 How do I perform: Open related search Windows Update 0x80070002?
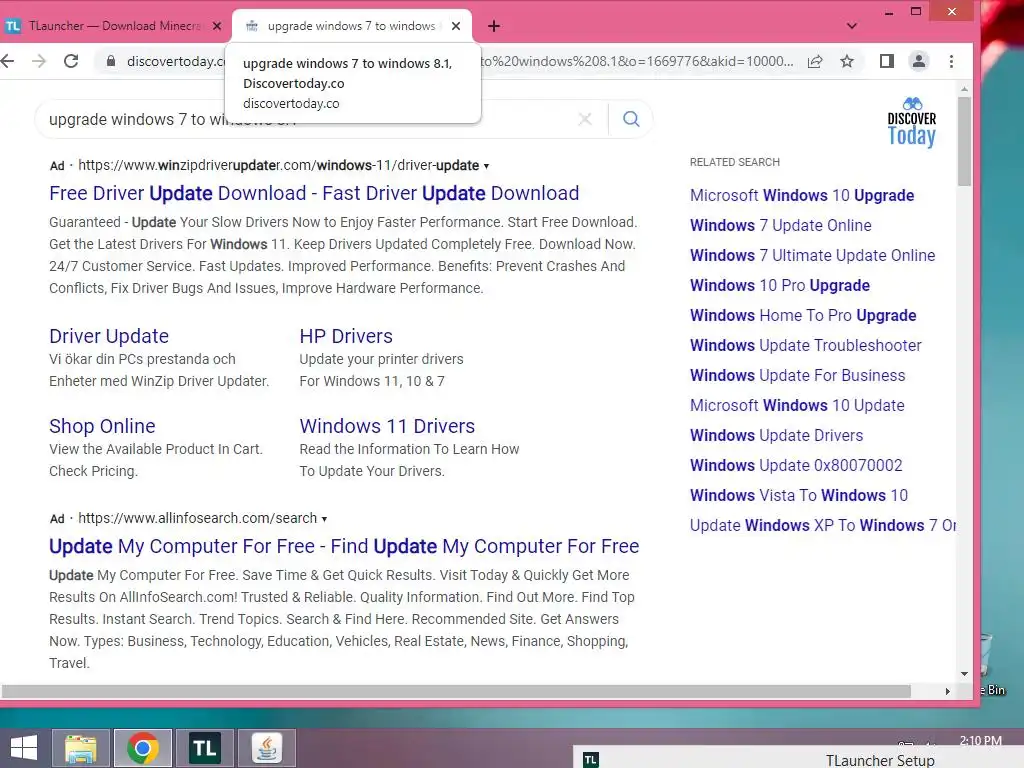(796, 466)
